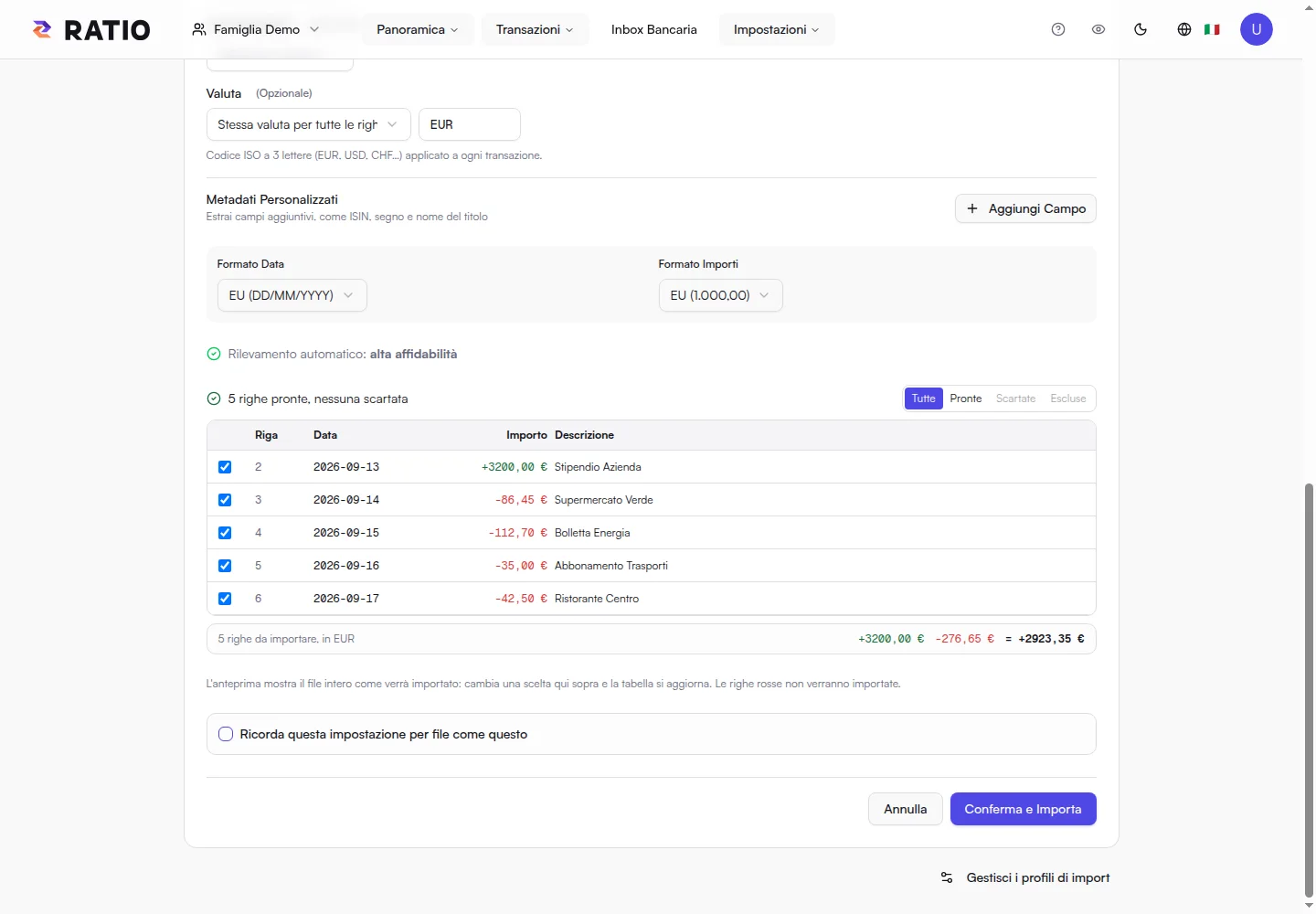Select the Pronte filter tab

click(x=965, y=399)
